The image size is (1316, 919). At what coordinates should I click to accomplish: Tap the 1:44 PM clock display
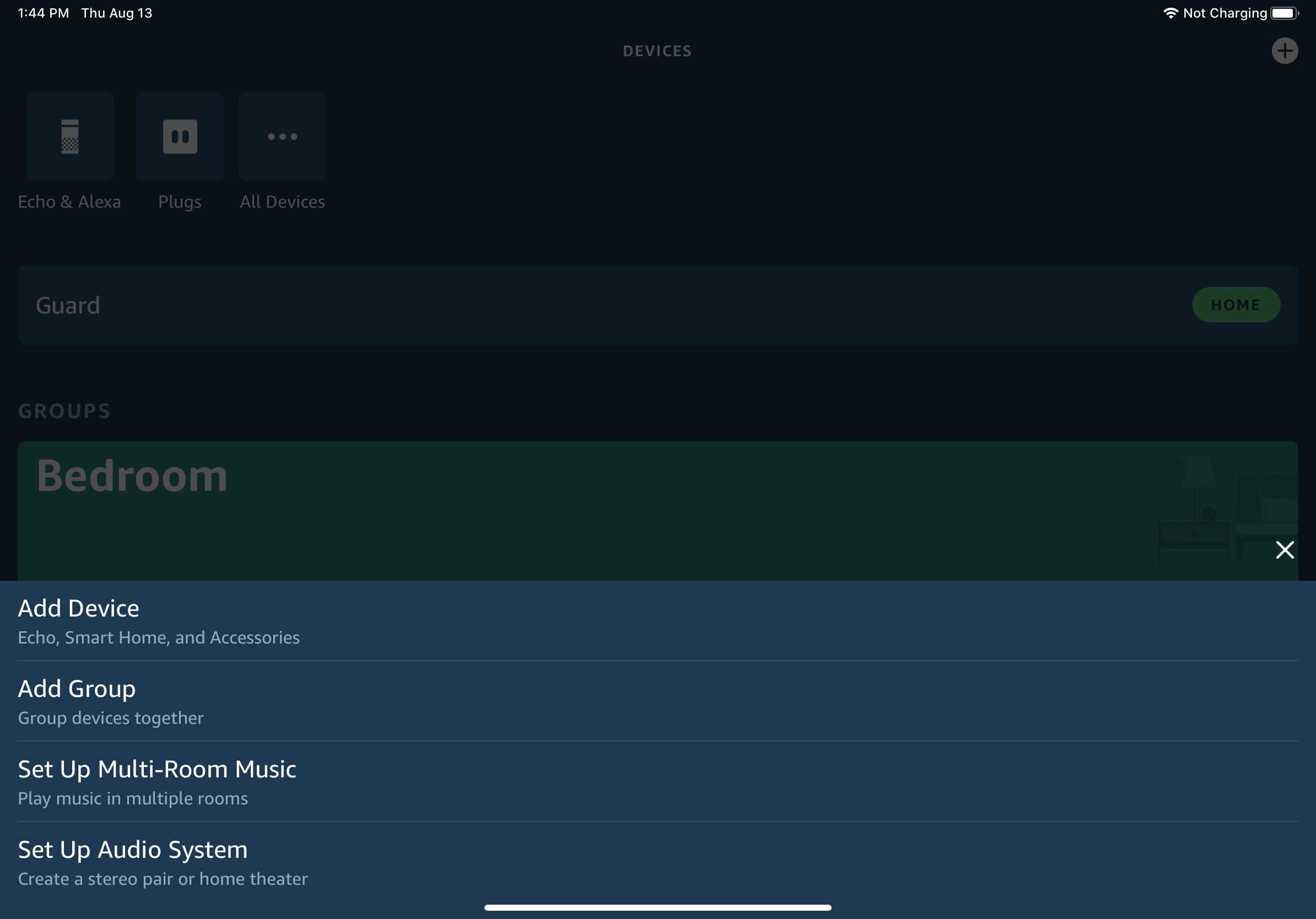coord(44,13)
